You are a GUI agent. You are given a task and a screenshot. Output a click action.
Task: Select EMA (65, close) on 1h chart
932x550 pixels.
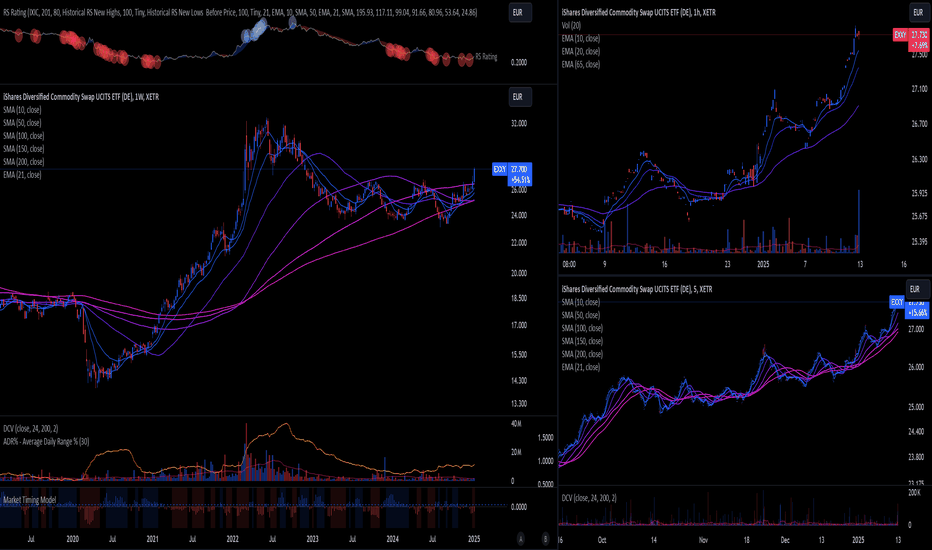[x=581, y=65]
